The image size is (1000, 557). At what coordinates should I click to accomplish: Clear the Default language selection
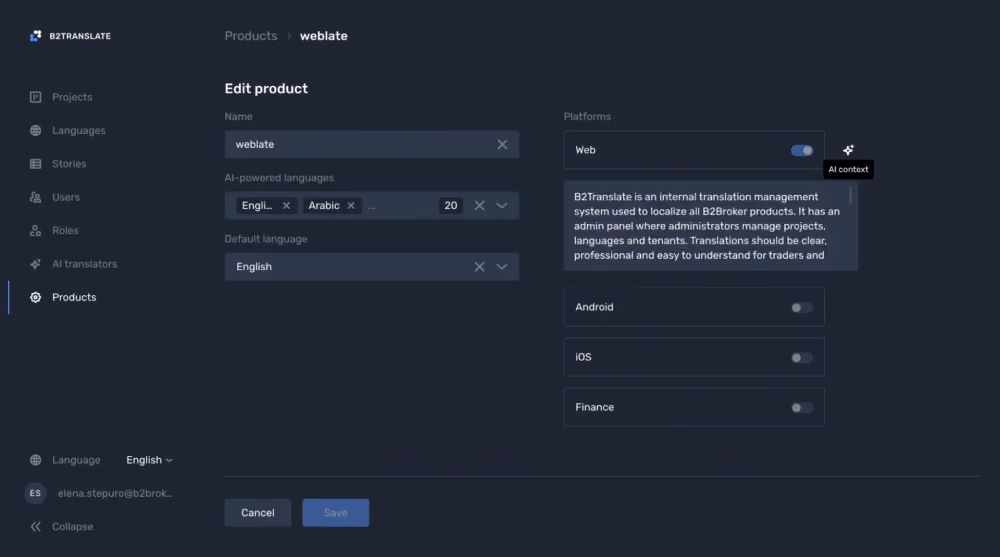pos(480,267)
